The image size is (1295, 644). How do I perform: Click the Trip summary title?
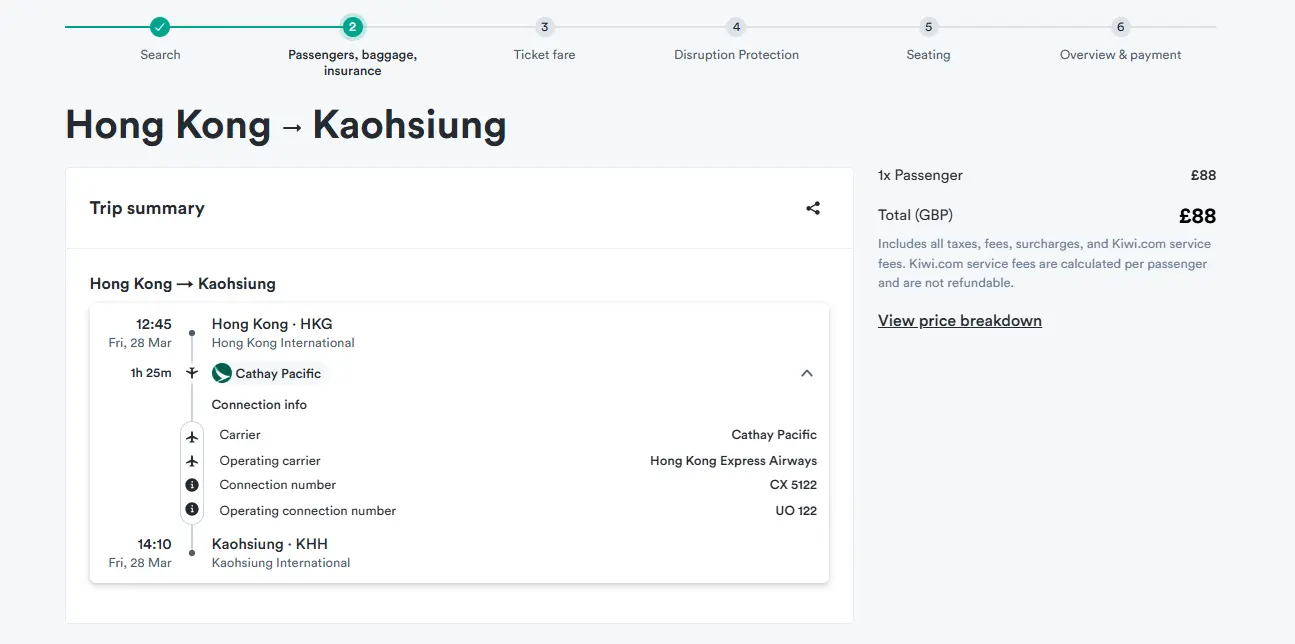point(147,208)
